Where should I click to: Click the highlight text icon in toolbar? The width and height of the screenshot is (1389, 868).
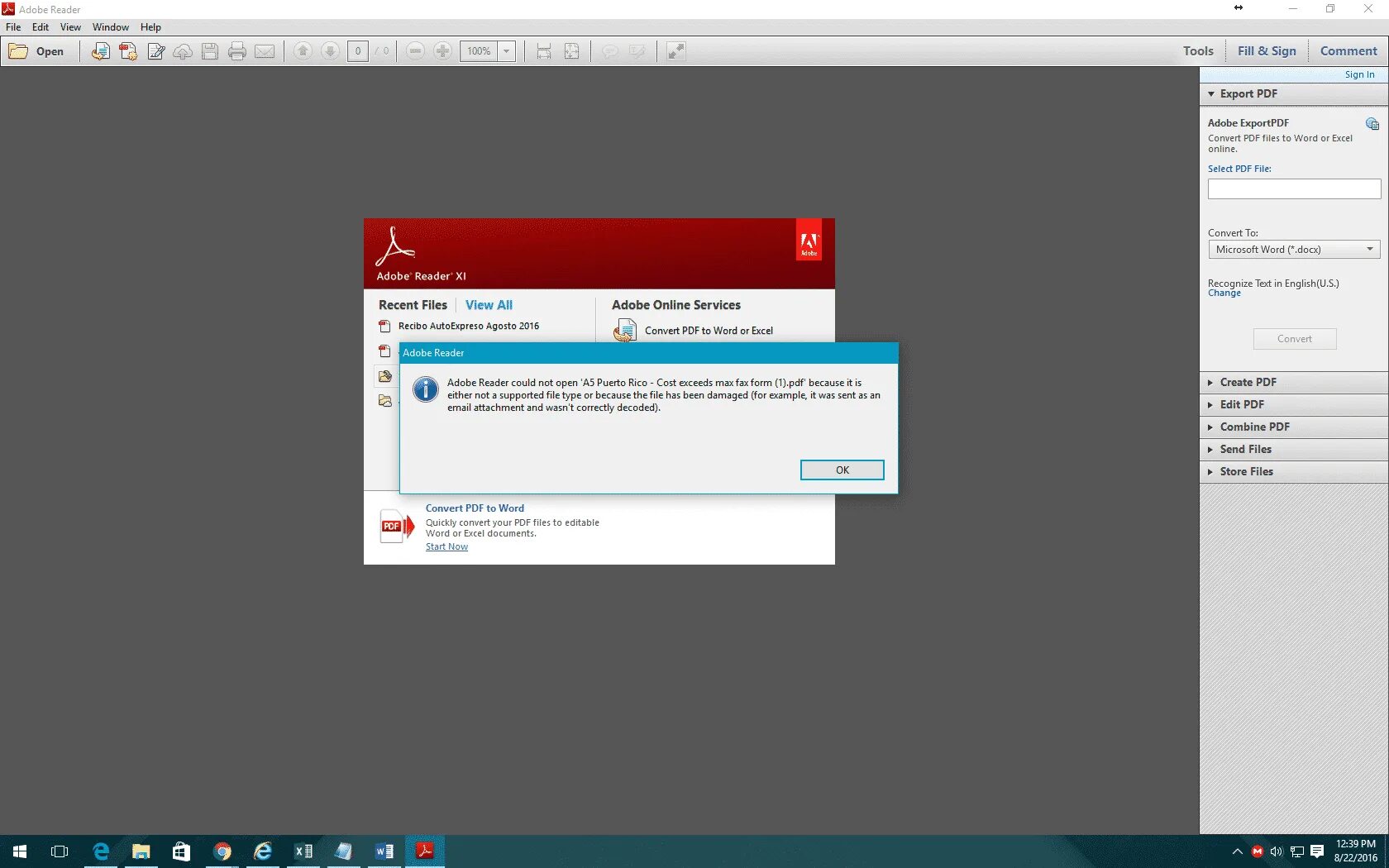pyautogui.click(x=637, y=51)
